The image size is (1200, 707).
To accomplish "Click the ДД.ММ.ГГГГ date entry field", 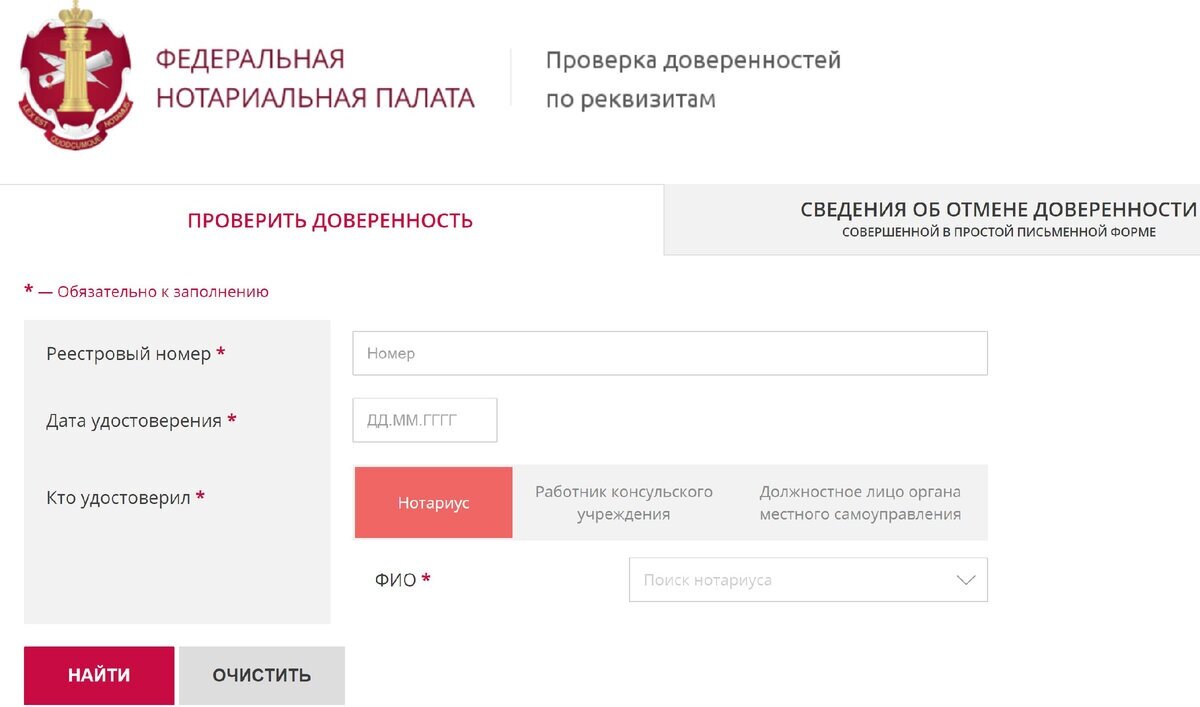I will click(424, 419).
